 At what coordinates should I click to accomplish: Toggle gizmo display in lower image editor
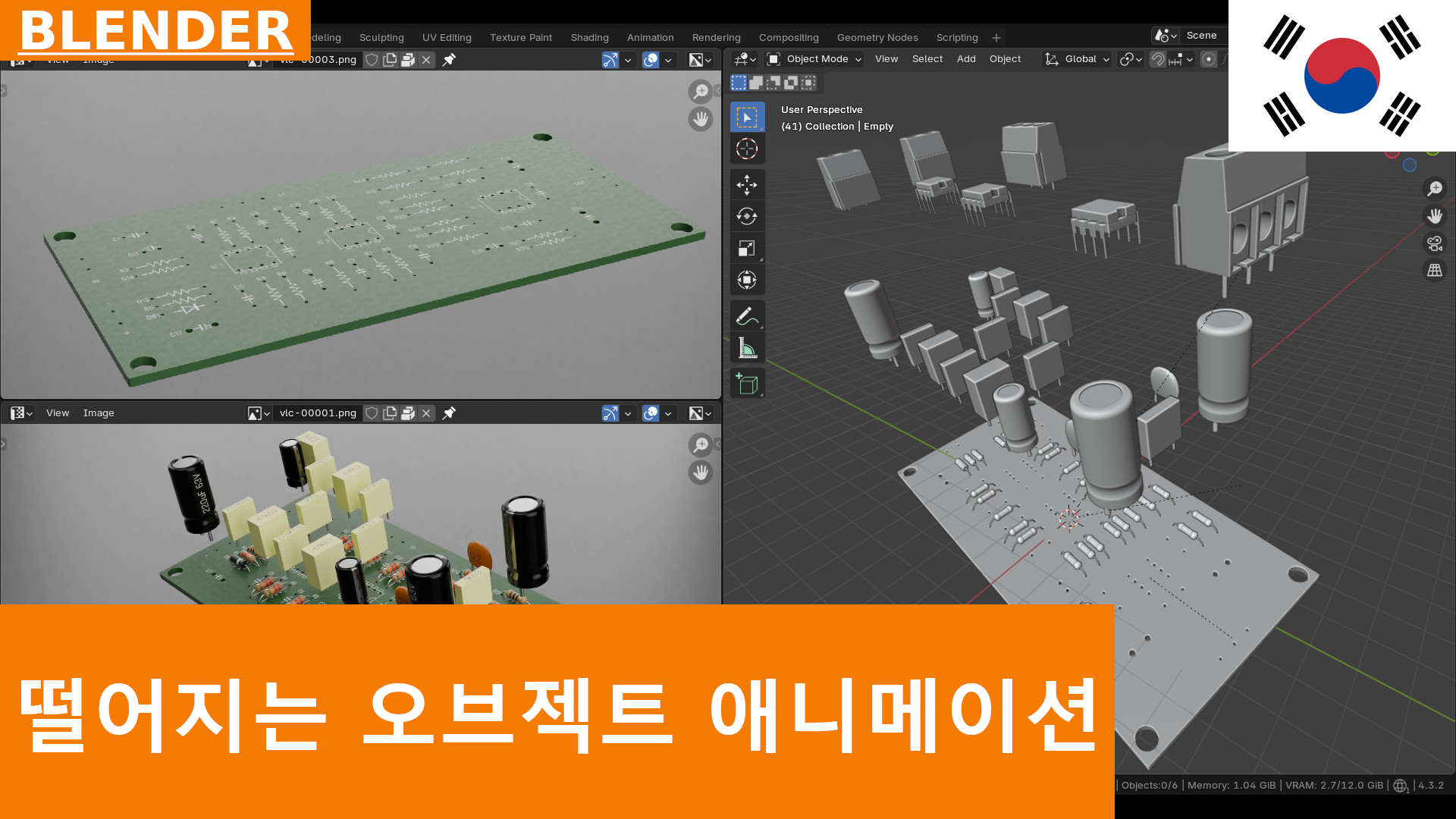point(610,413)
